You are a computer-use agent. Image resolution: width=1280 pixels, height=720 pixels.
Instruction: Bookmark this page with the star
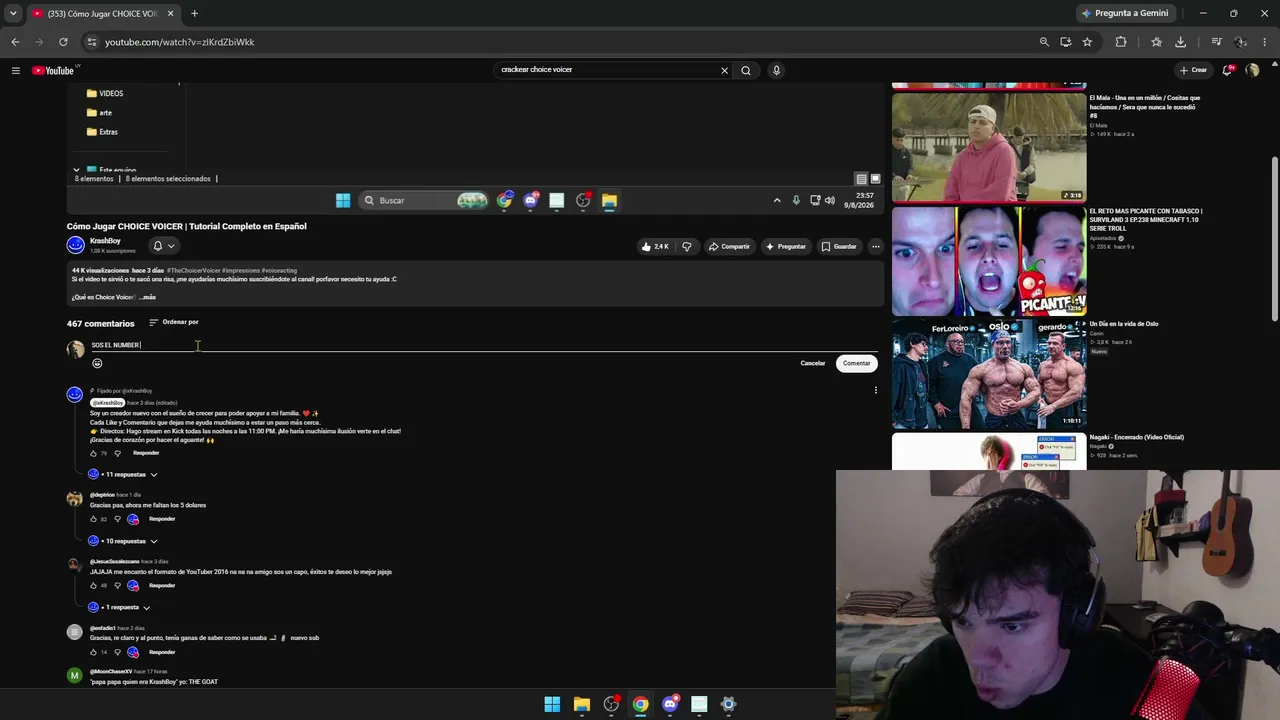[x=1087, y=42]
